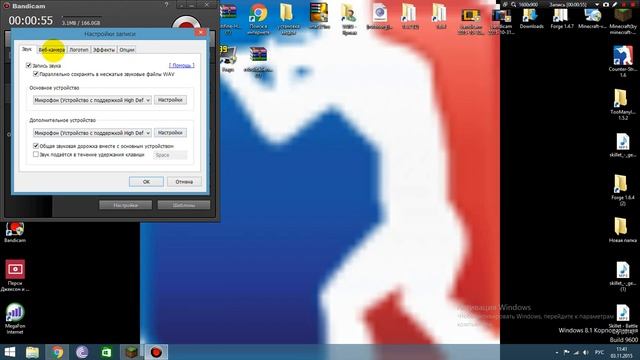Click Настройки next to Дополнительное устройство
This screenshot has height=360, width=640.
point(170,133)
